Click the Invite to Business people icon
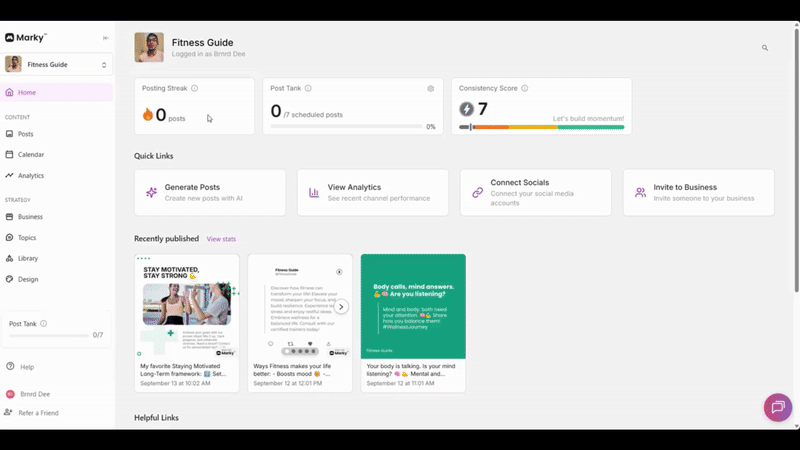This screenshot has width=800, height=450. tap(640, 192)
